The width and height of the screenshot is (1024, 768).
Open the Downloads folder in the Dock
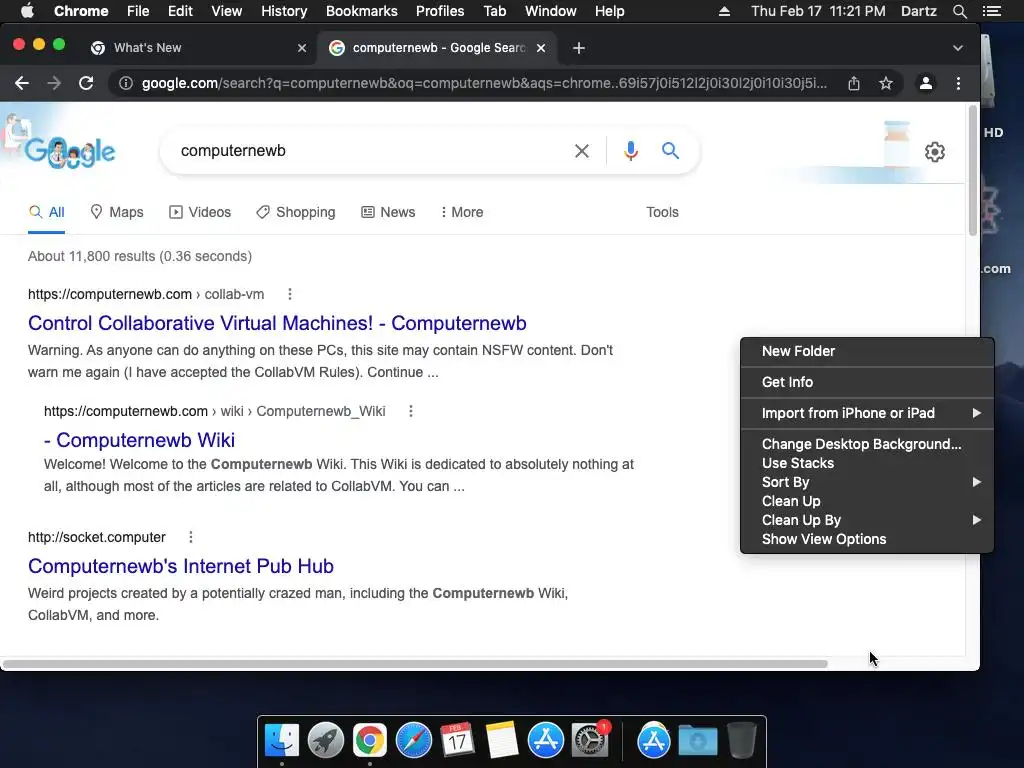click(697, 741)
